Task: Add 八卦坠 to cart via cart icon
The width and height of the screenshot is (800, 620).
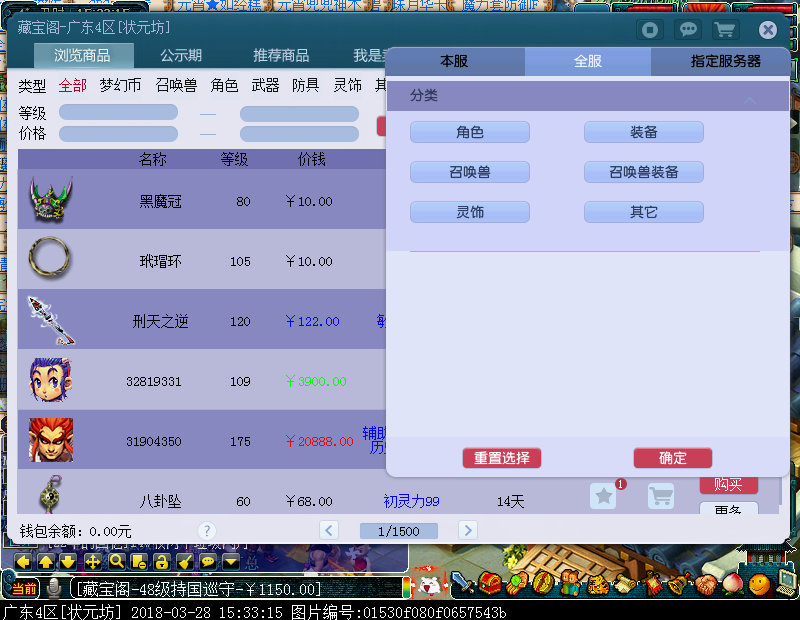Action: point(661,495)
